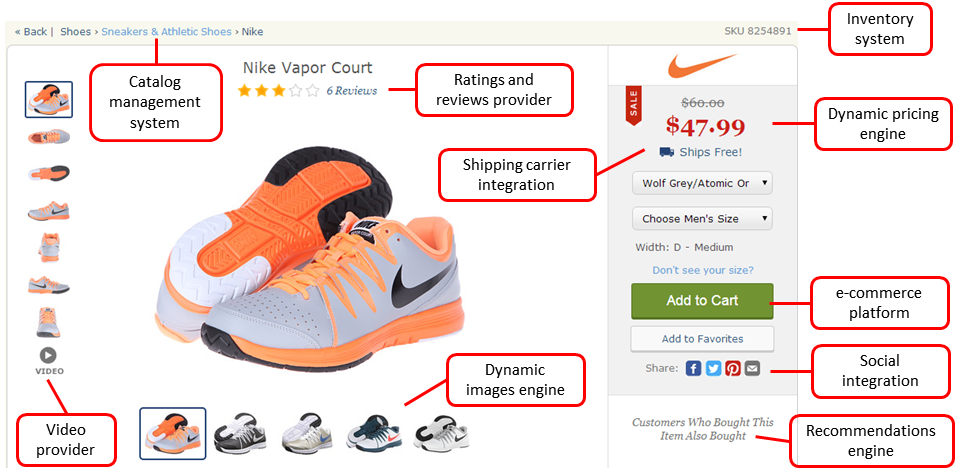Open the Wolf Grey/Atomic color dropdown
The width and height of the screenshot is (958, 473).
click(702, 184)
